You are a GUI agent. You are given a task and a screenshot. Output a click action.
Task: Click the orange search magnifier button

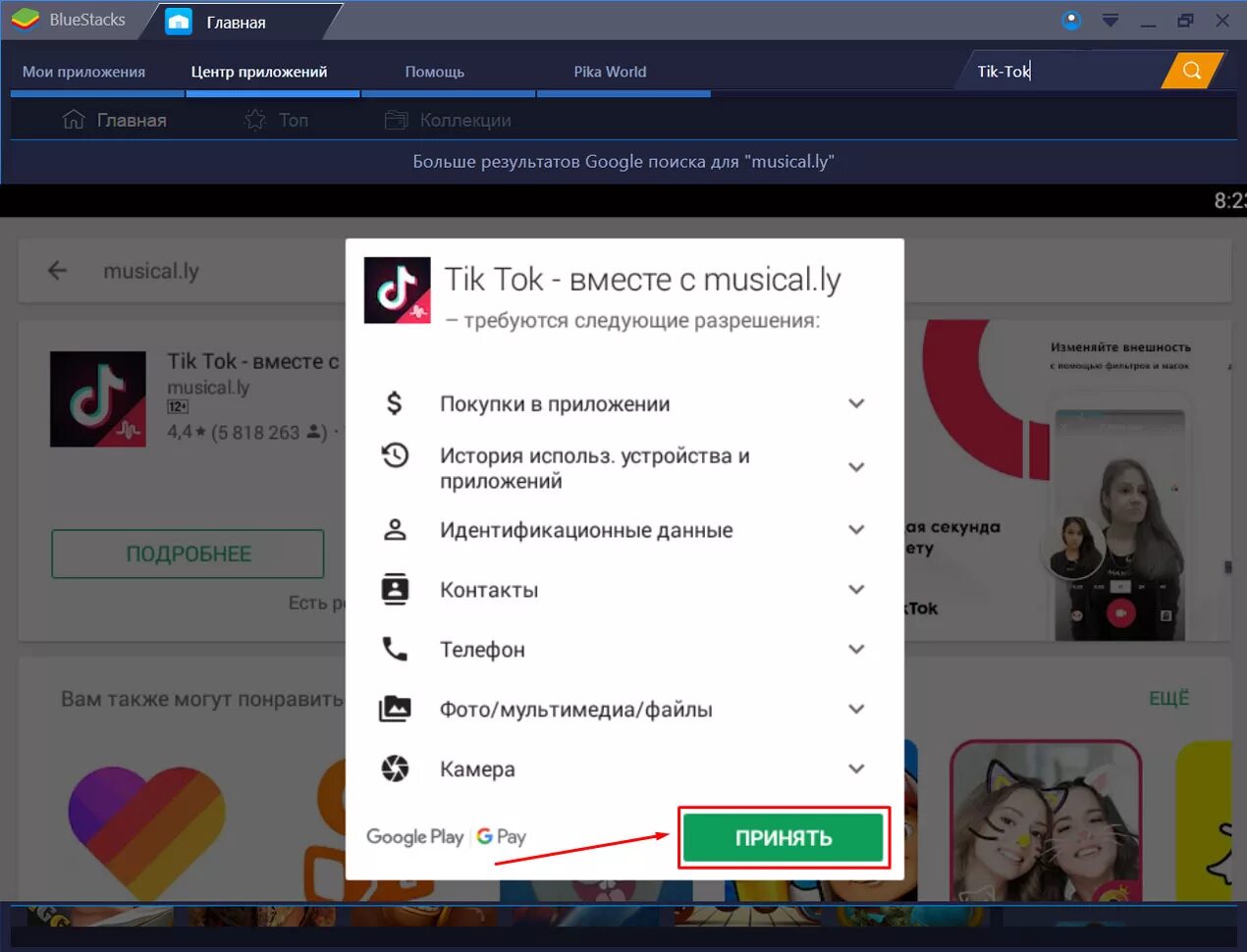tap(1192, 71)
